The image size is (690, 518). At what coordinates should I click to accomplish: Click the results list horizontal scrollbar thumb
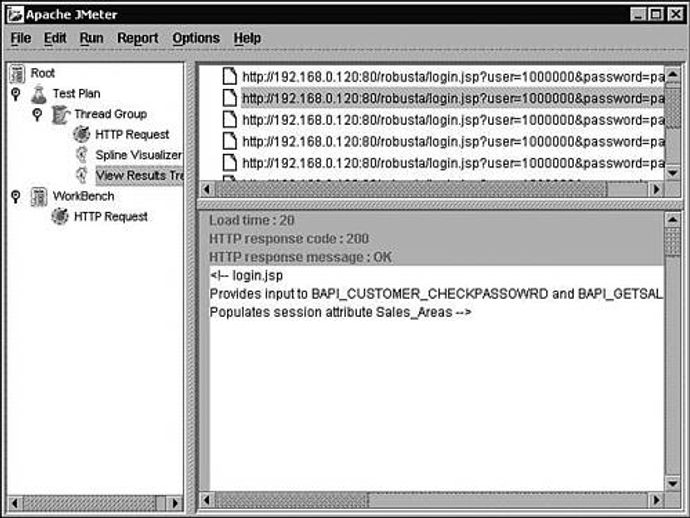pyautogui.click(x=411, y=189)
